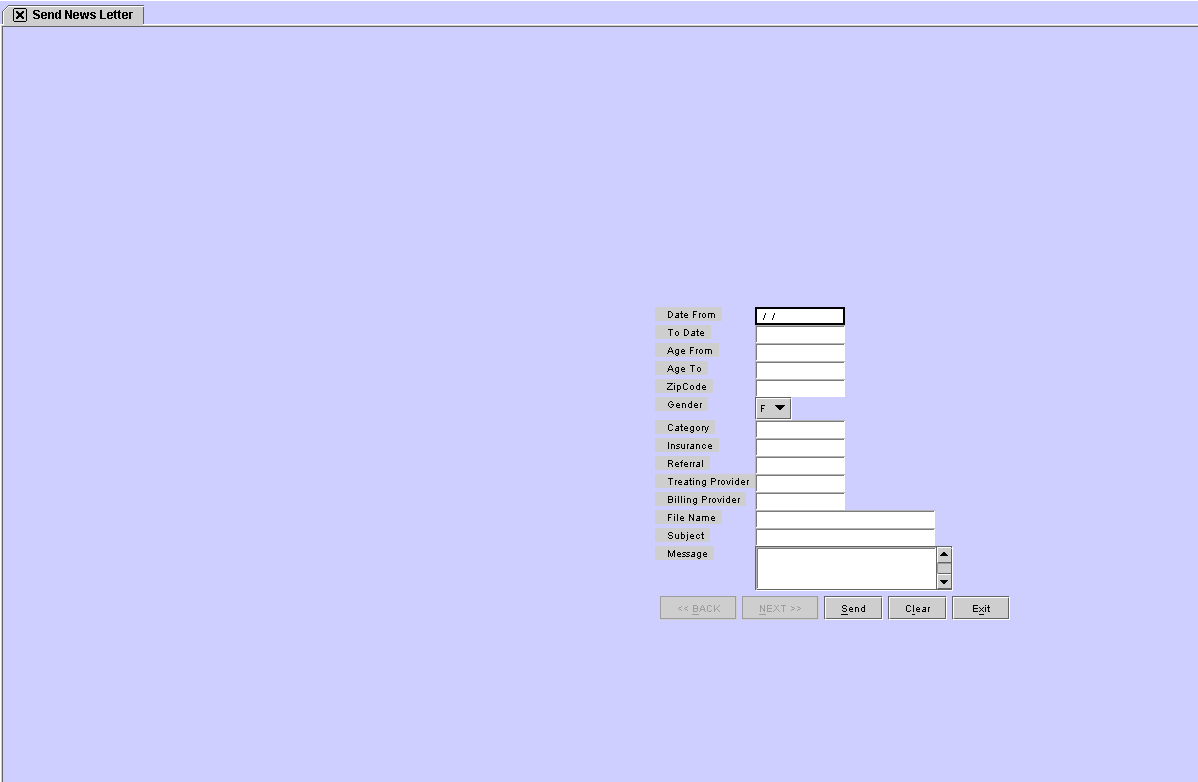Open the Gender dropdown
This screenshot has height=782, width=1198.
[x=773, y=409]
